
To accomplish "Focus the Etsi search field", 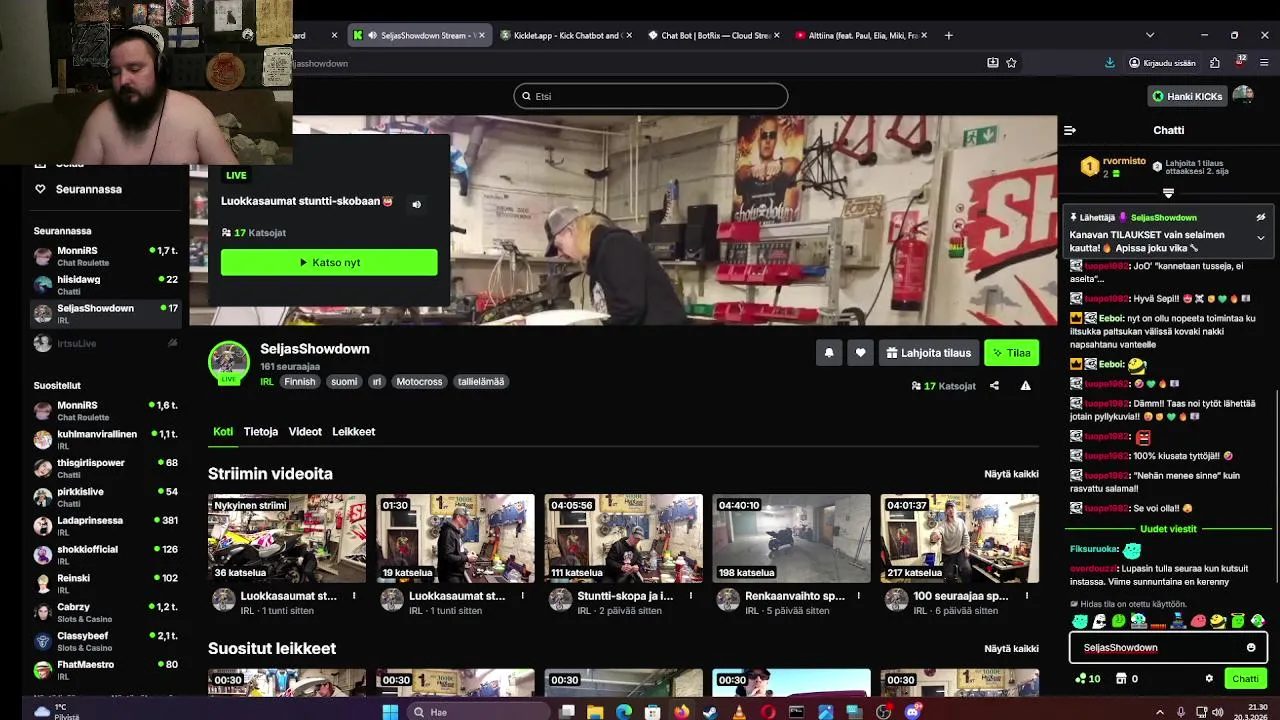I will pyautogui.click(x=651, y=96).
